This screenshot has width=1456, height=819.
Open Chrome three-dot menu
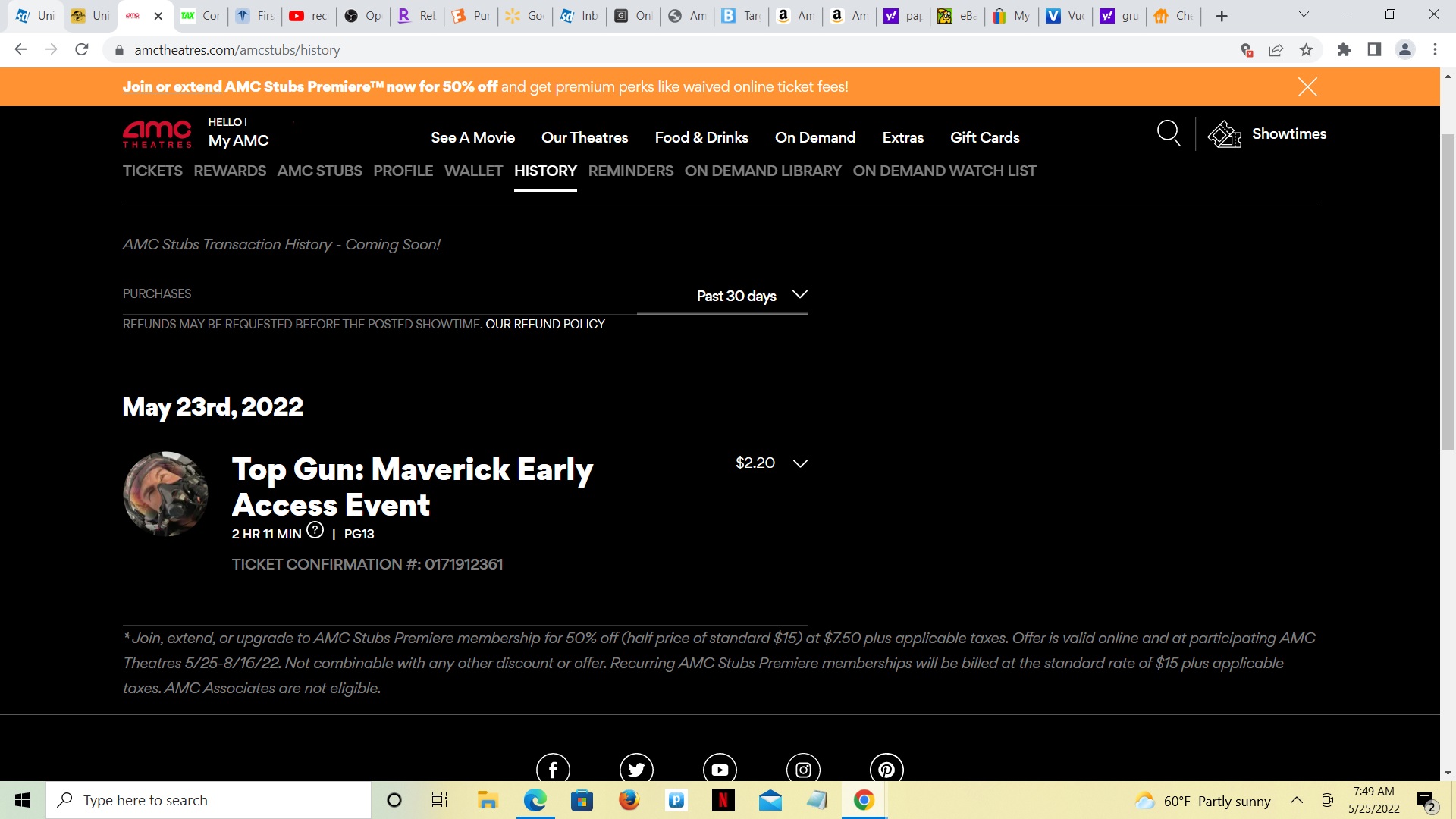pos(1435,50)
